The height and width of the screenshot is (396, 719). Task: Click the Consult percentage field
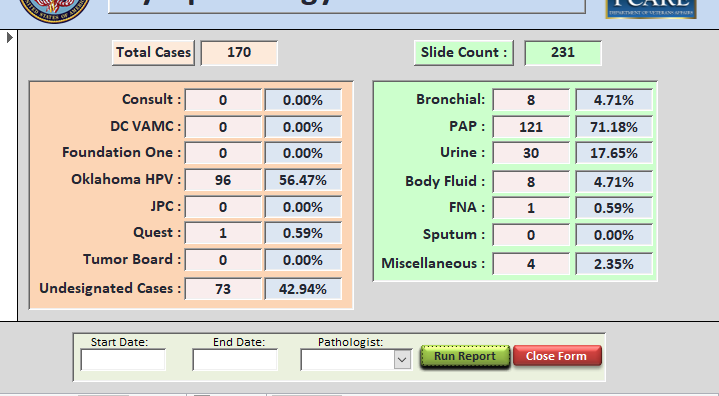tap(303, 100)
